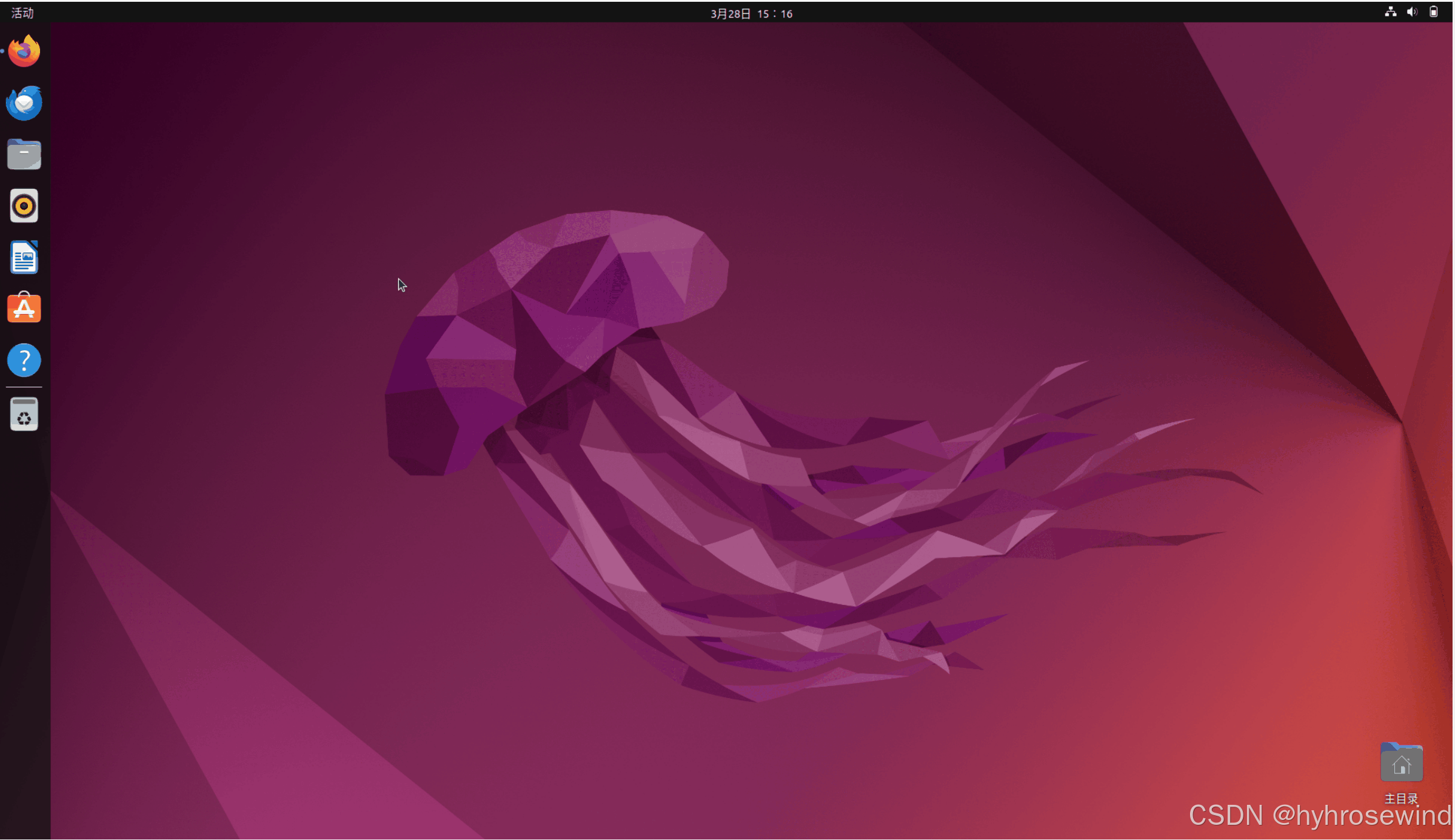Click the dock separator line above Trash
This screenshot has width=1455, height=840.
pyautogui.click(x=24, y=387)
